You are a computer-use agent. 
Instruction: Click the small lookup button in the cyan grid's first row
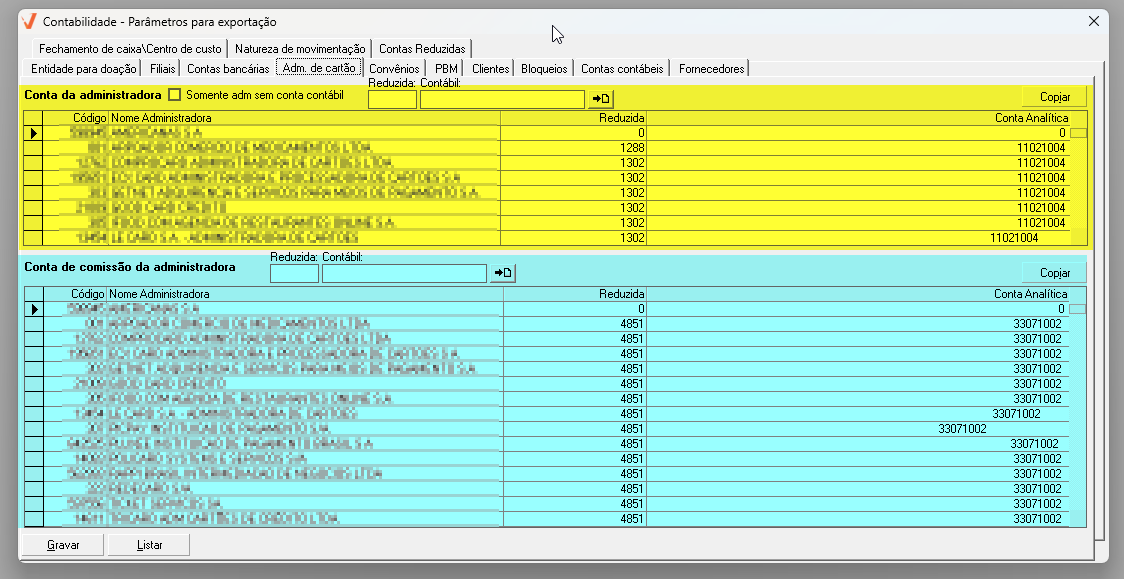(1077, 309)
